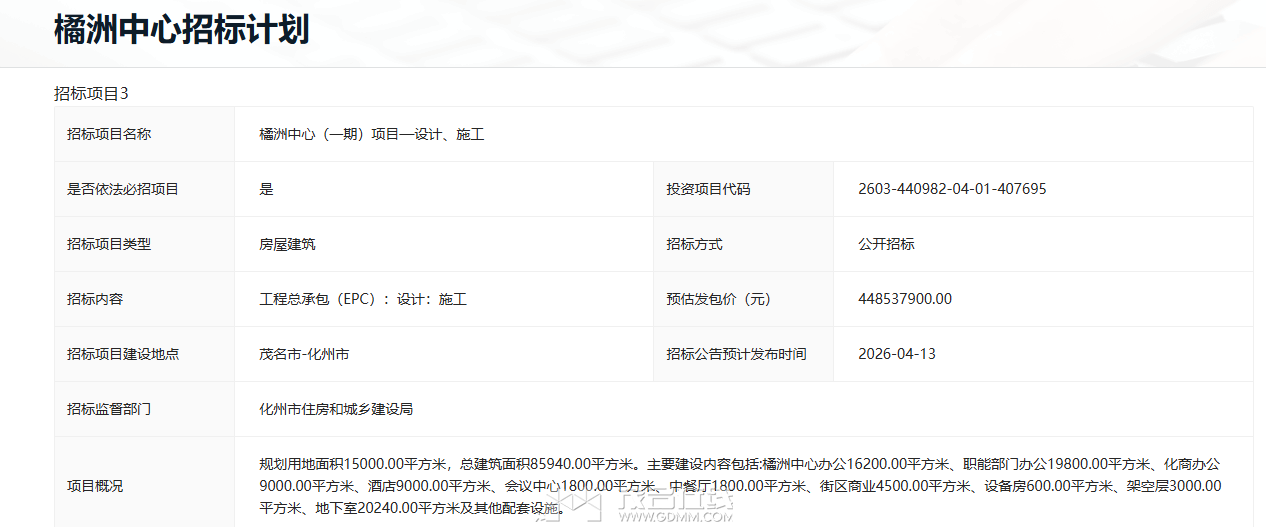Click the 招标项目3 section heading

point(91,94)
